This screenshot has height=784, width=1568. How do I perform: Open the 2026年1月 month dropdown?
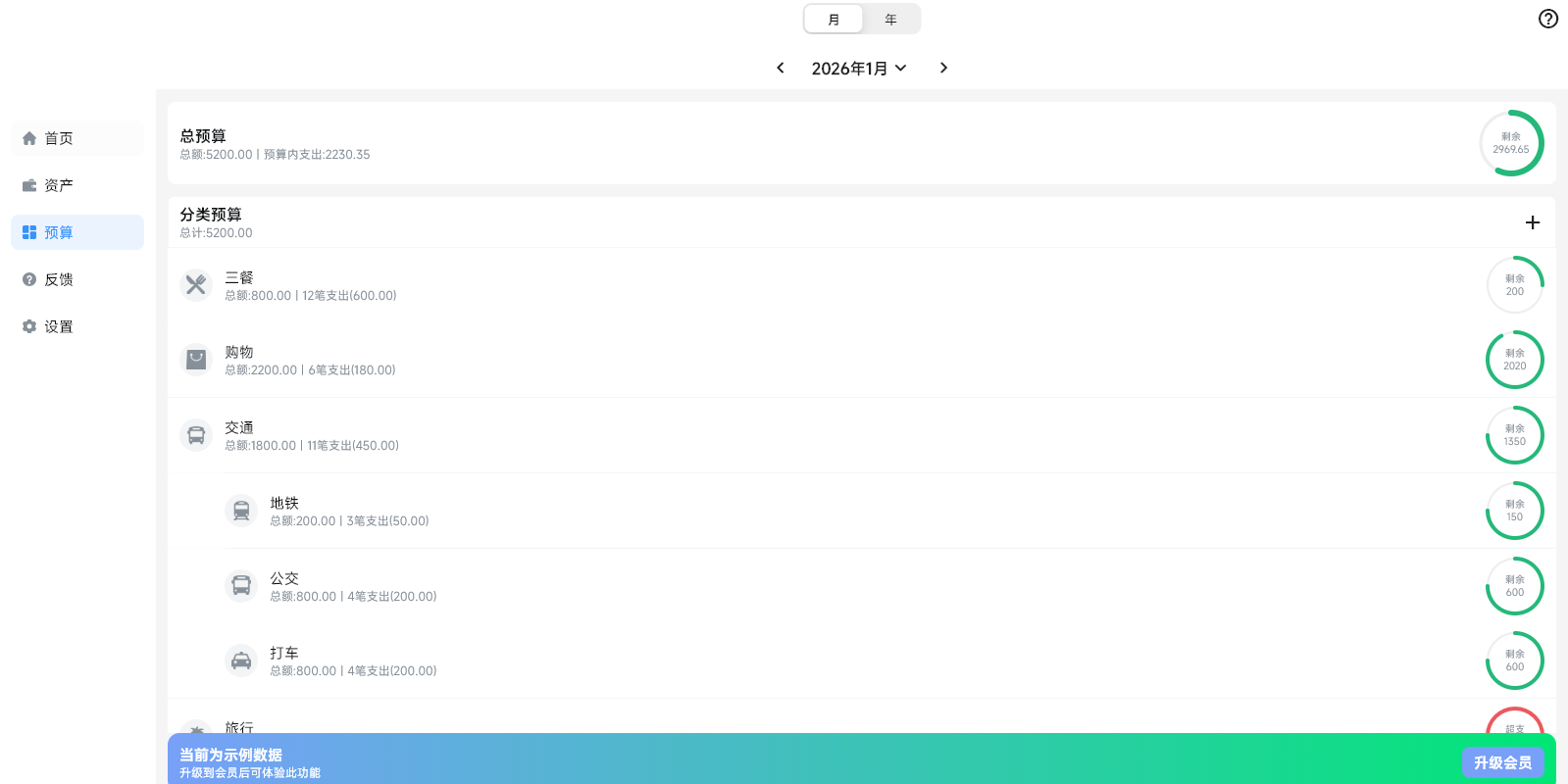coord(858,69)
